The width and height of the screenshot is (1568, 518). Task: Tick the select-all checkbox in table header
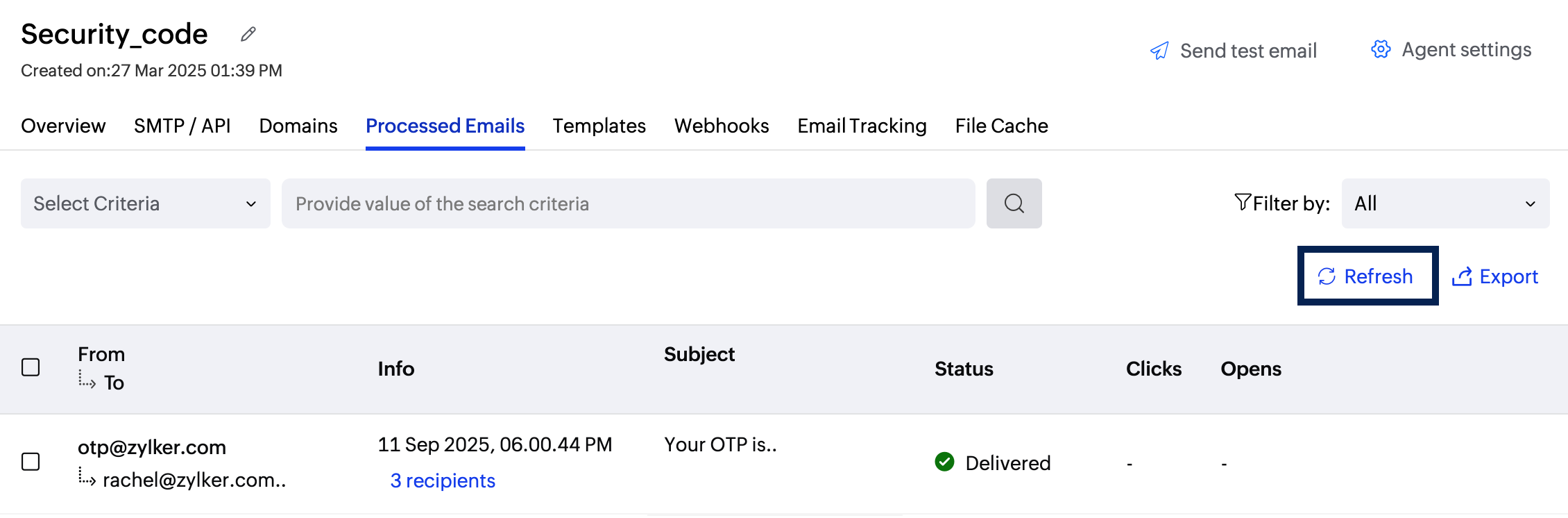(x=31, y=367)
